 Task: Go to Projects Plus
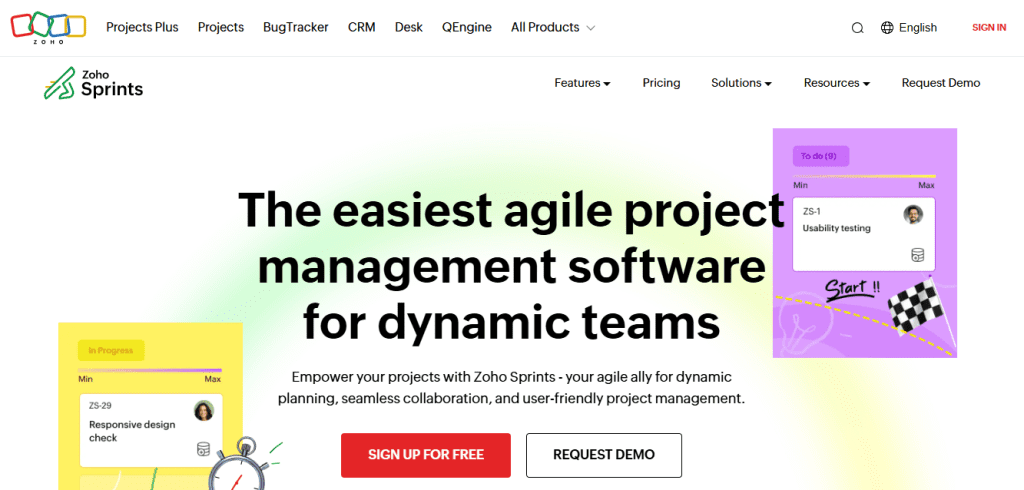click(x=142, y=27)
